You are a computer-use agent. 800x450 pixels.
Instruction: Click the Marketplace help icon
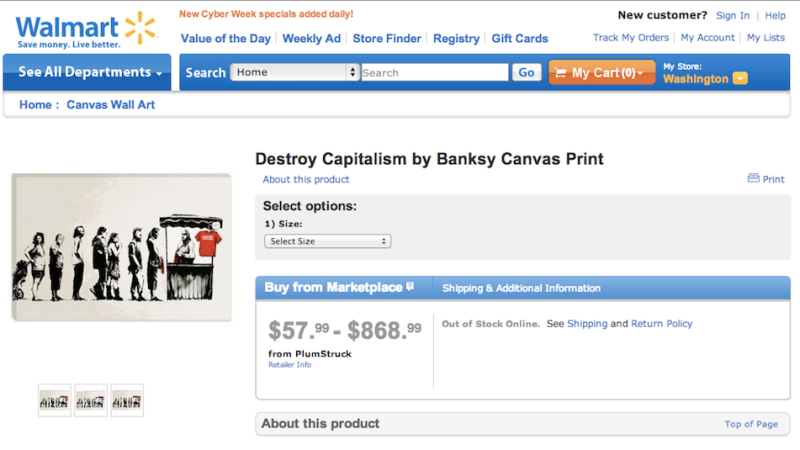tap(410, 287)
